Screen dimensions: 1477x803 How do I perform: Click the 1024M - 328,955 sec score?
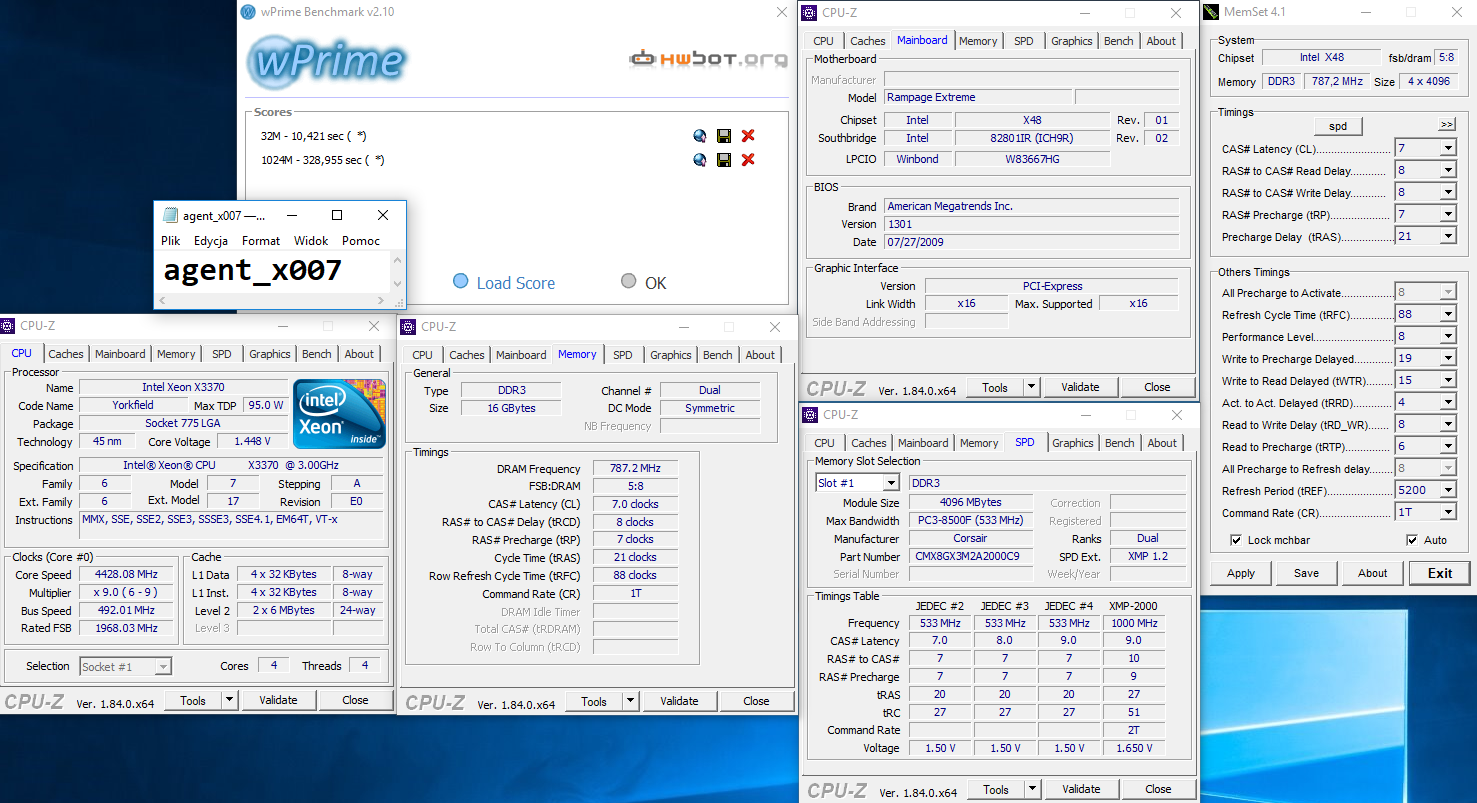[322, 160]
